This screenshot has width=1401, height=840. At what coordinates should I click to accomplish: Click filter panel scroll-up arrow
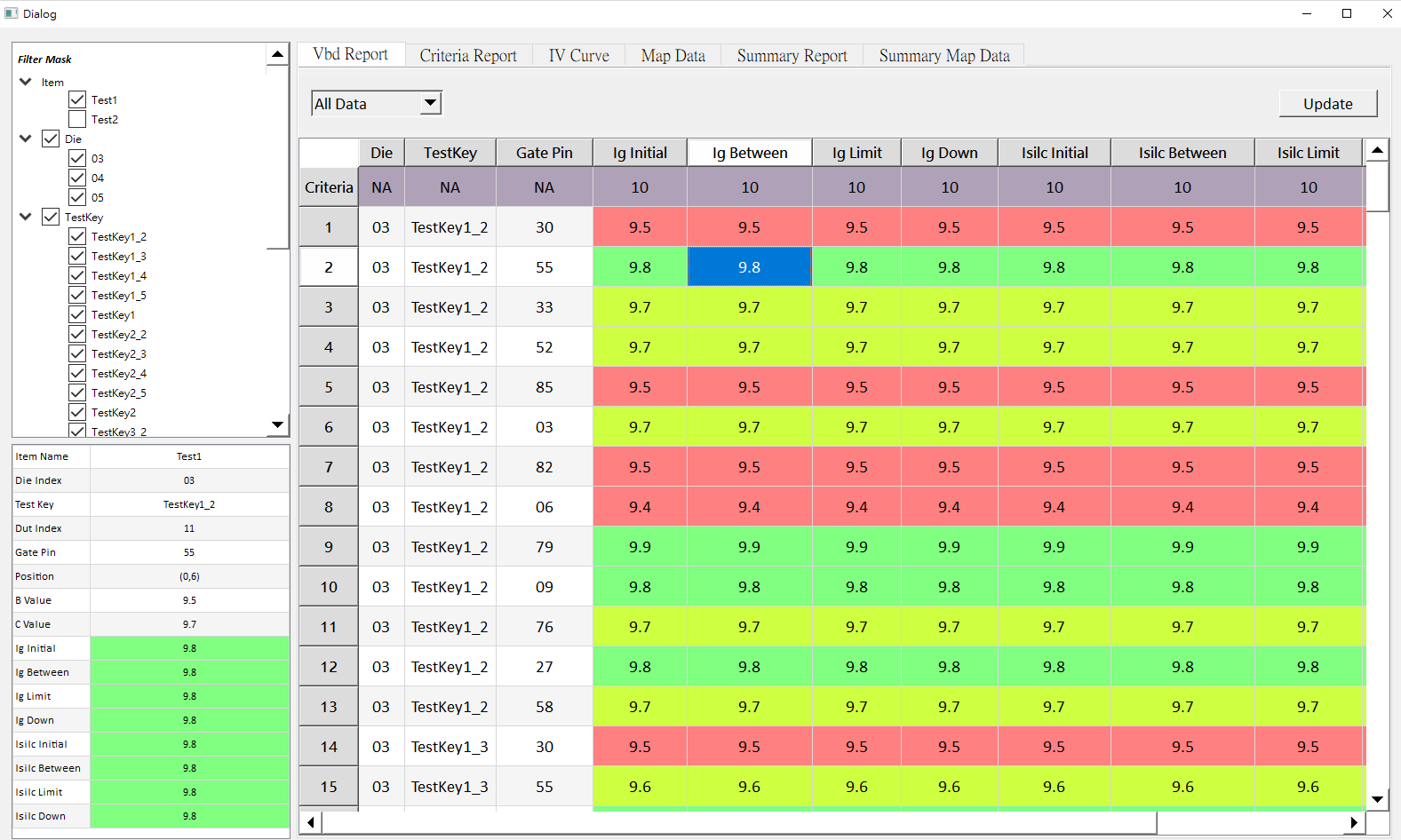pos(278,54)
